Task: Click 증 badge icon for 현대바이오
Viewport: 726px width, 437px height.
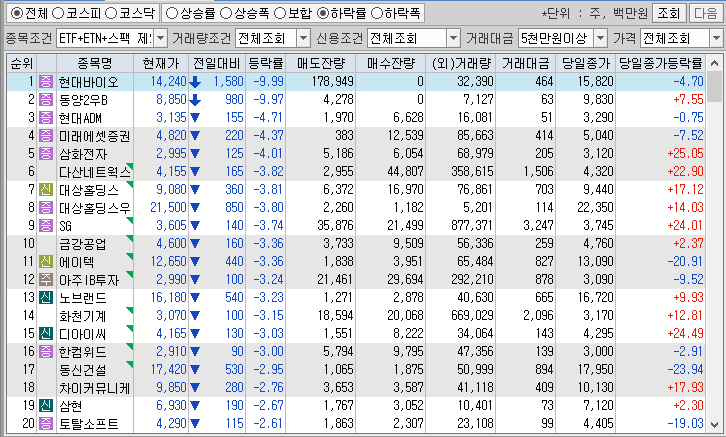Action: (46, 81)
